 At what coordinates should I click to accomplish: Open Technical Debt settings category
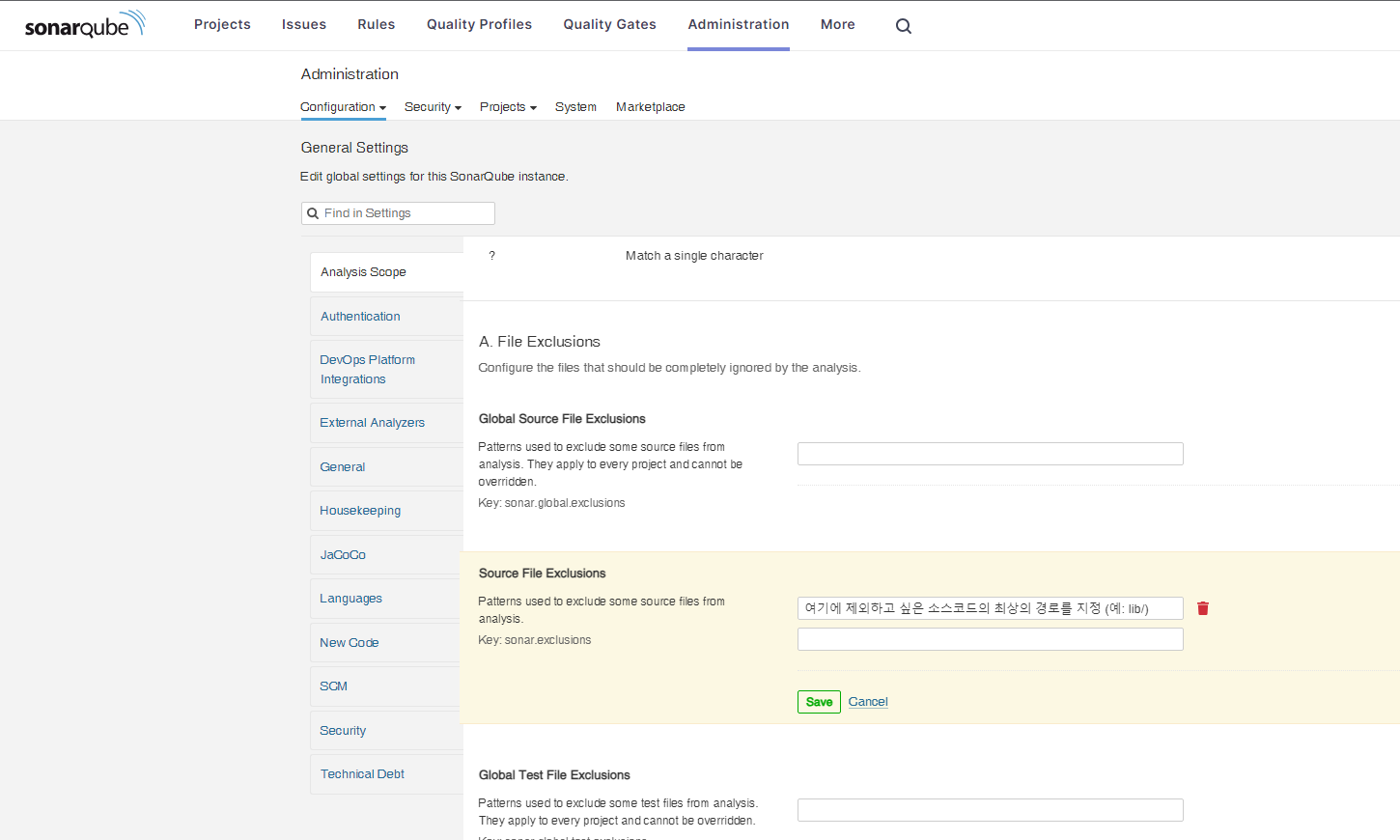click(386, 774)
